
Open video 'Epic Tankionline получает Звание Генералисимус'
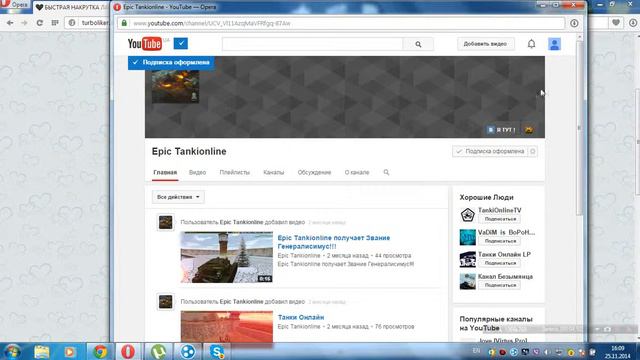(334, 242)
